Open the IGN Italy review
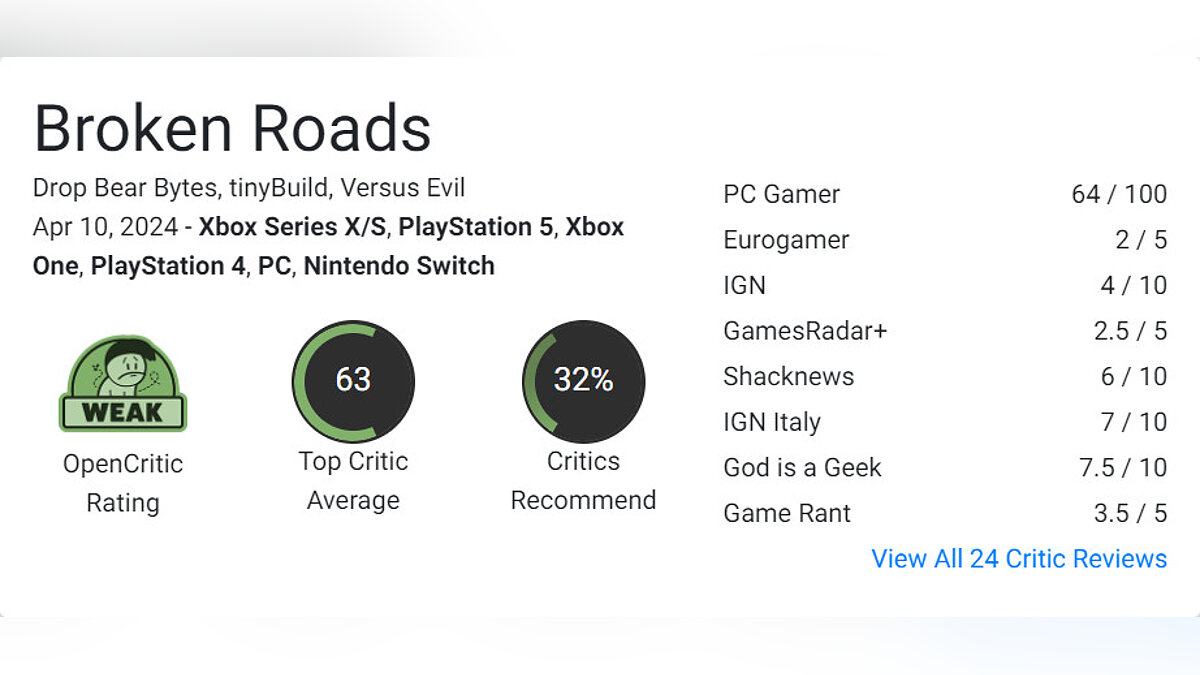 point(771,422)
